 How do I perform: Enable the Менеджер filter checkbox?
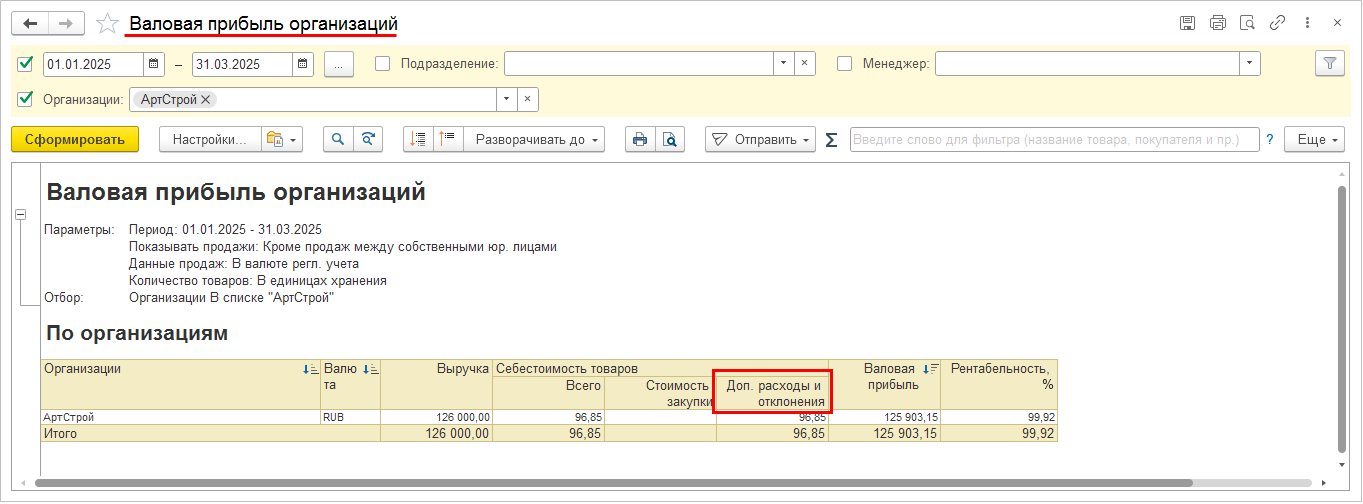[844, 64]
